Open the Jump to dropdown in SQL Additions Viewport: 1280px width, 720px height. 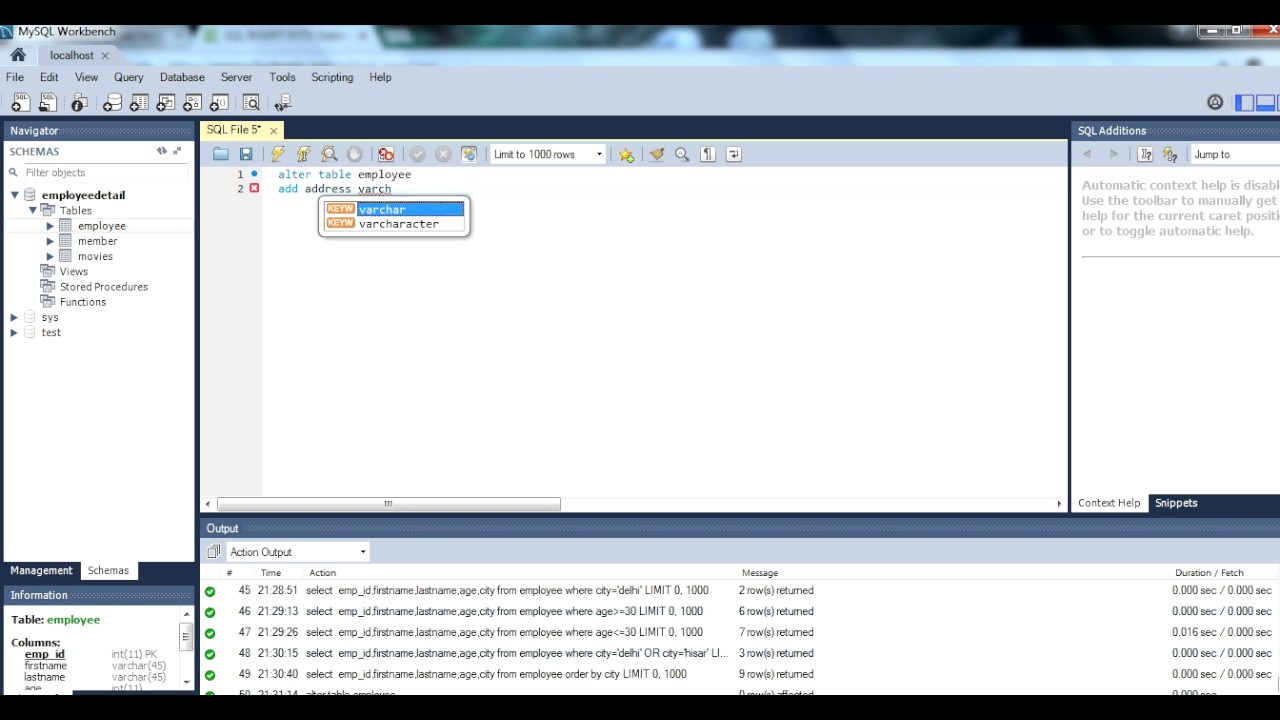[x=1235, y=154]
